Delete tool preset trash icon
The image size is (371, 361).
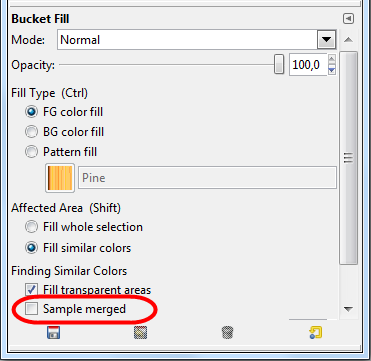227,333
